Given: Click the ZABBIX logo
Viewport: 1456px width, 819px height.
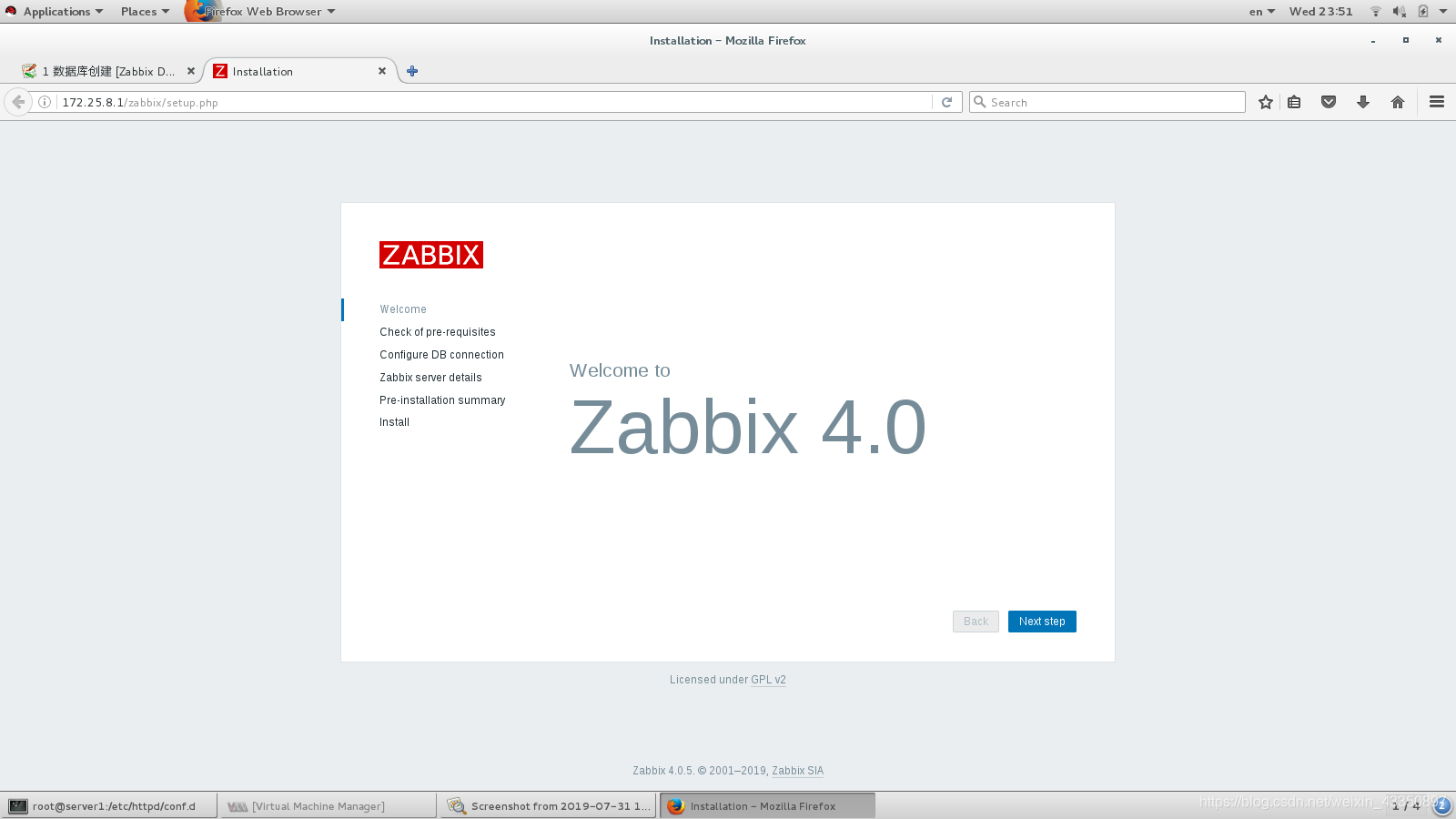Looking at the screenshot, I should (x=431, y=255).
